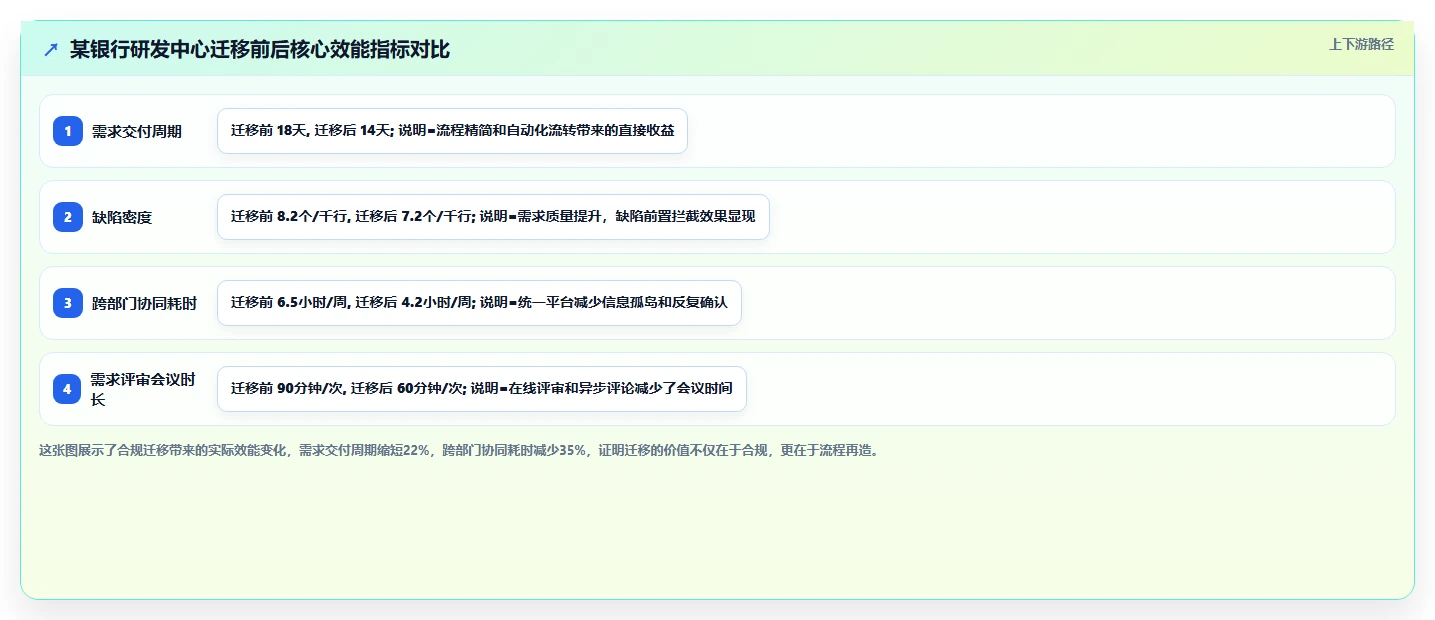Screen dimensions: 1435x620
Task: Click the title 某银行研发中心迁移前后核心效能指标对比
Action: point(260,50)
